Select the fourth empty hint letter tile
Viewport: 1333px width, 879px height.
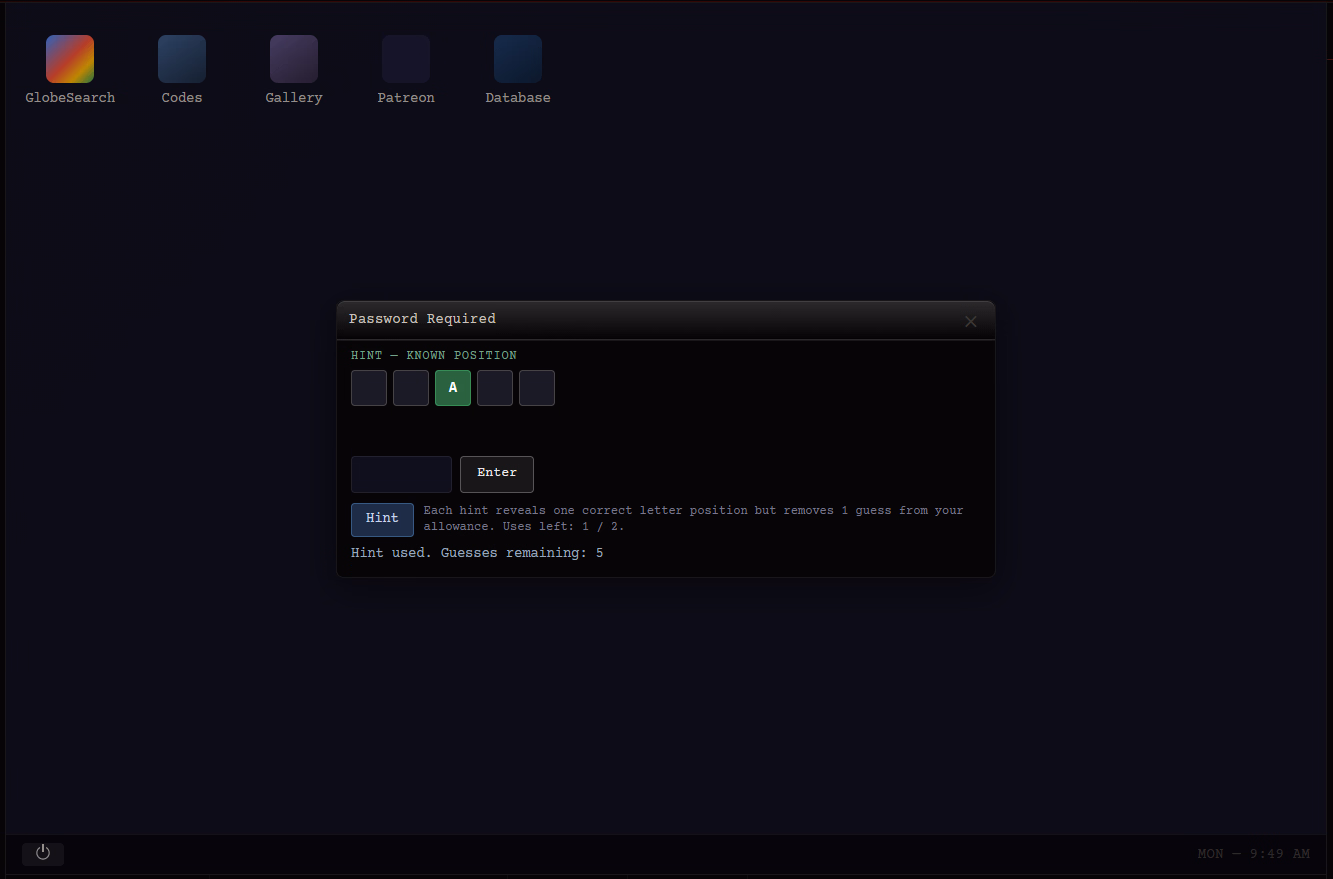tap(495, 388)
